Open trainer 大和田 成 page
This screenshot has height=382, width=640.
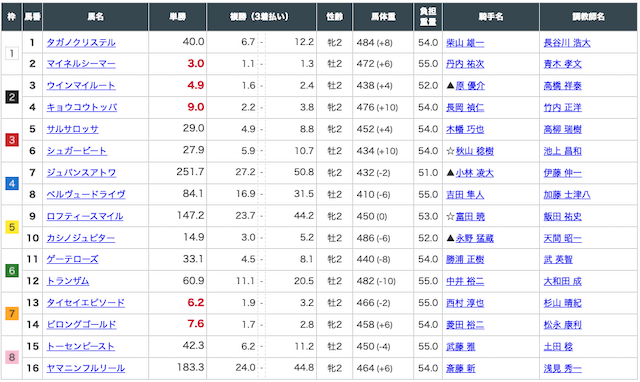click(x=562, y=281)
